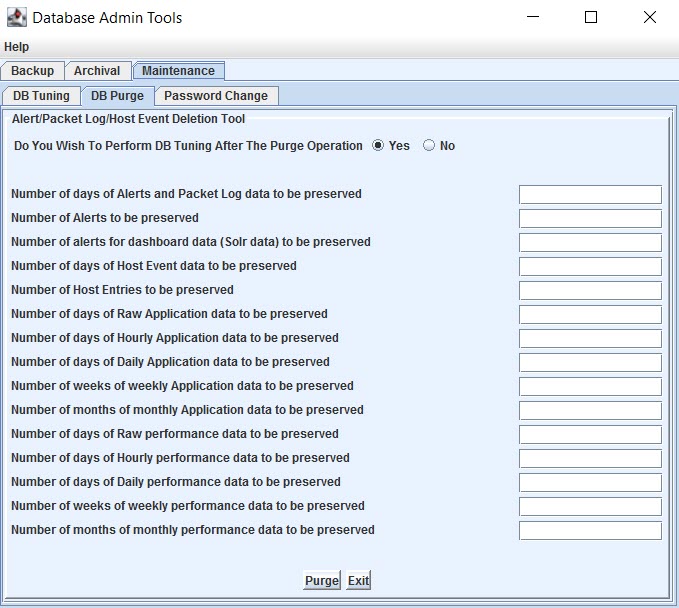Screen dimensions: 679x608
Task: Focus the monthly Application data months field
Action: click(x=590, y=411)
